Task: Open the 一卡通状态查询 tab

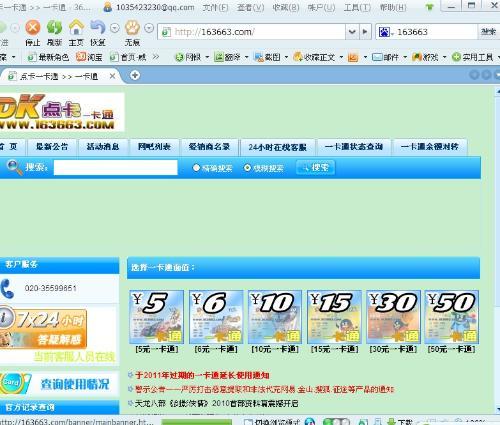Action: coord(354,147)
